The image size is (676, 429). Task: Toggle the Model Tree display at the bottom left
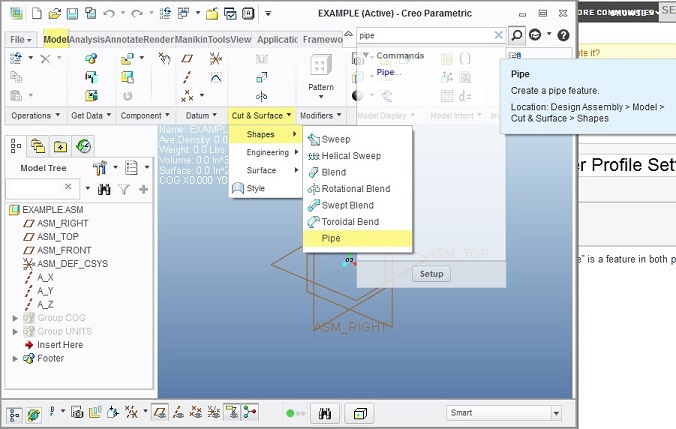[x=14, y=415]
